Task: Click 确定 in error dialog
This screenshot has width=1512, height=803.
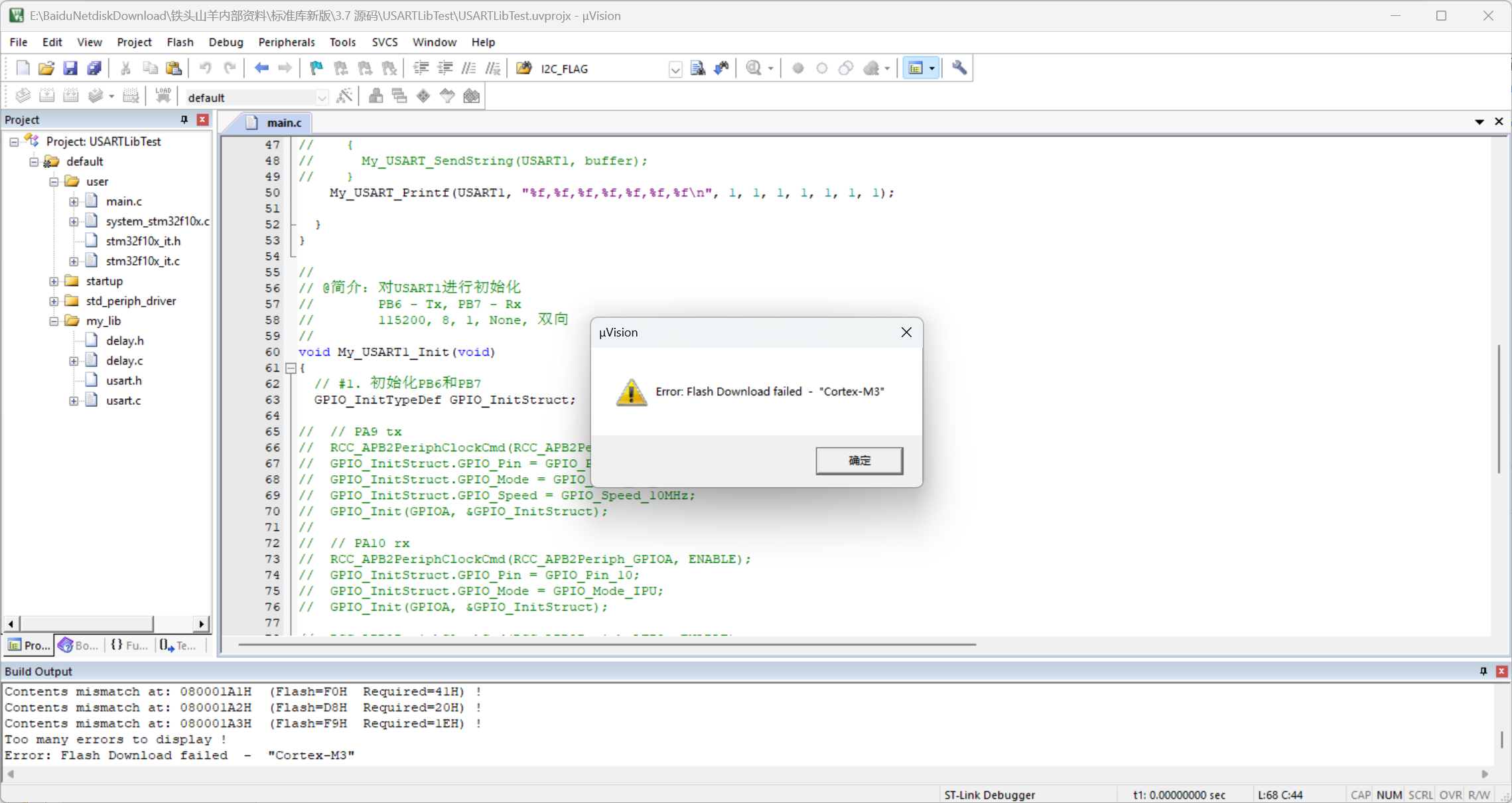Action: [x=859, y=461]
